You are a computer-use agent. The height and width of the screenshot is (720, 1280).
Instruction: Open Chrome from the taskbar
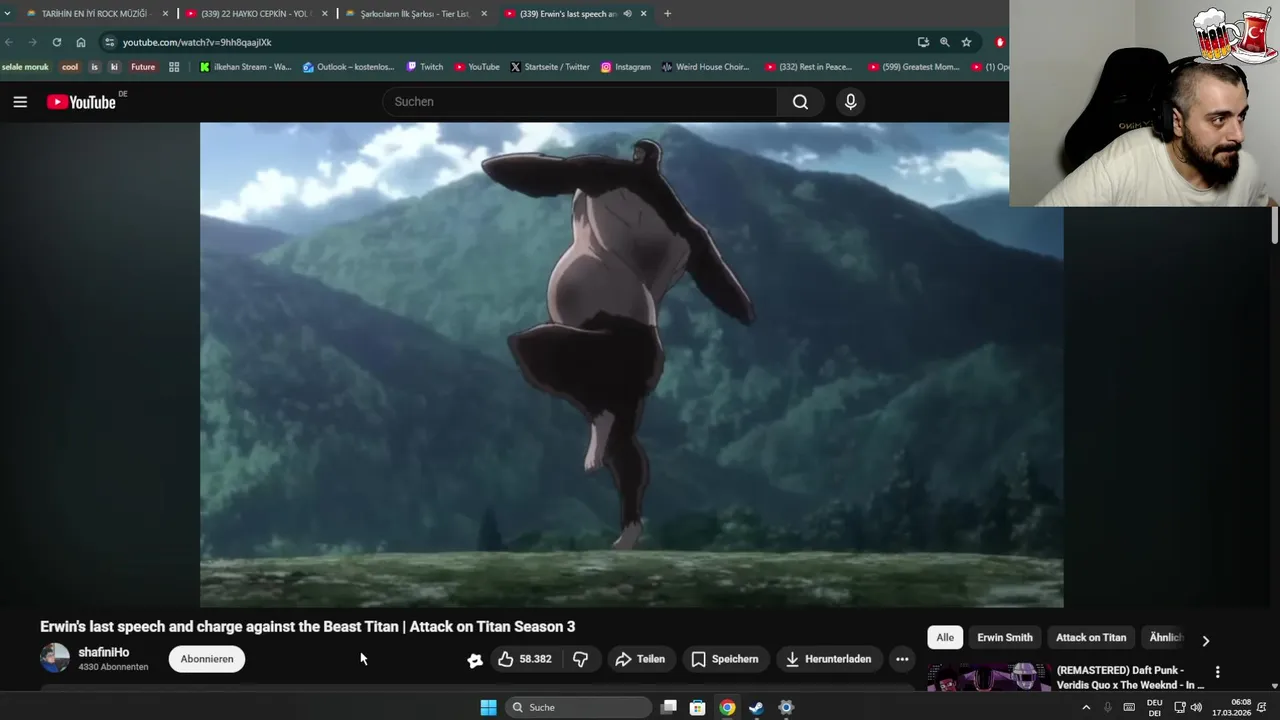click(727, 707)
